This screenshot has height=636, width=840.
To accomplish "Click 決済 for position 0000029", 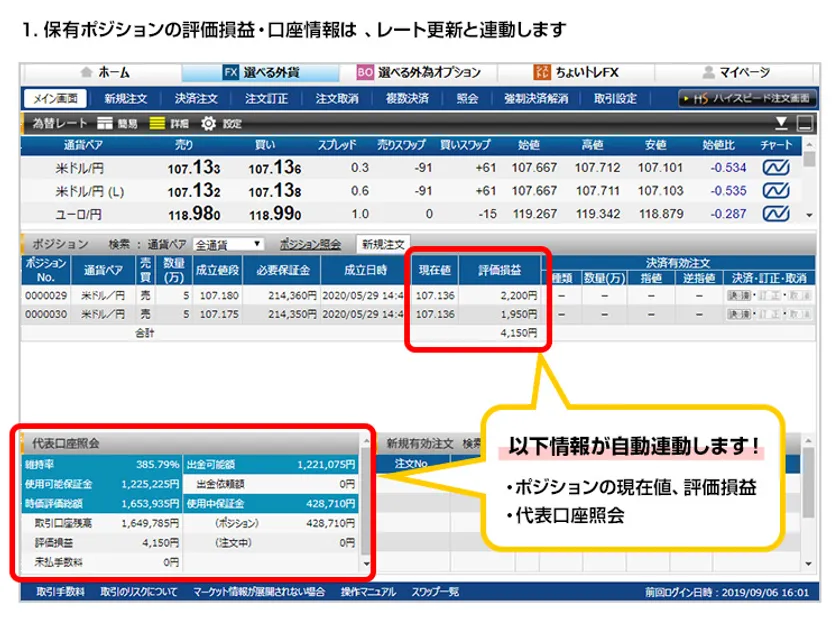I will click(738, 296).
